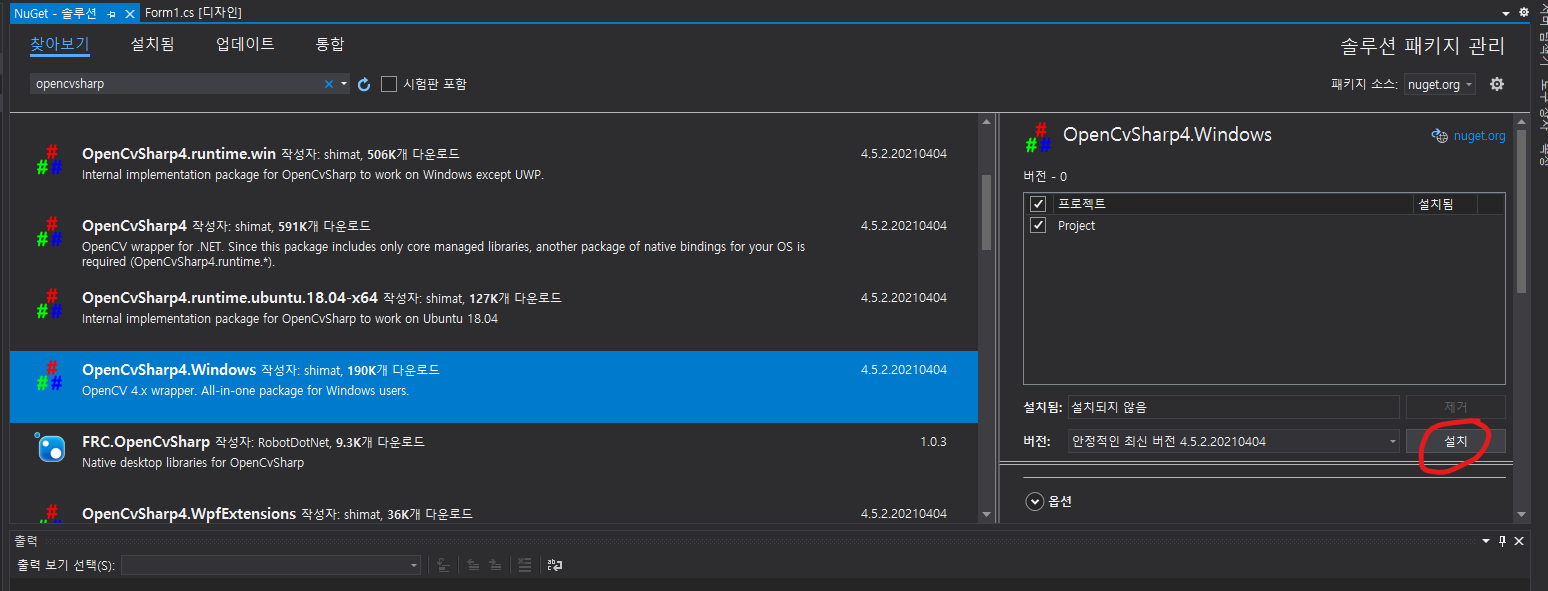
Task: Click the Project name in projects table
Action: (1077, 226)
